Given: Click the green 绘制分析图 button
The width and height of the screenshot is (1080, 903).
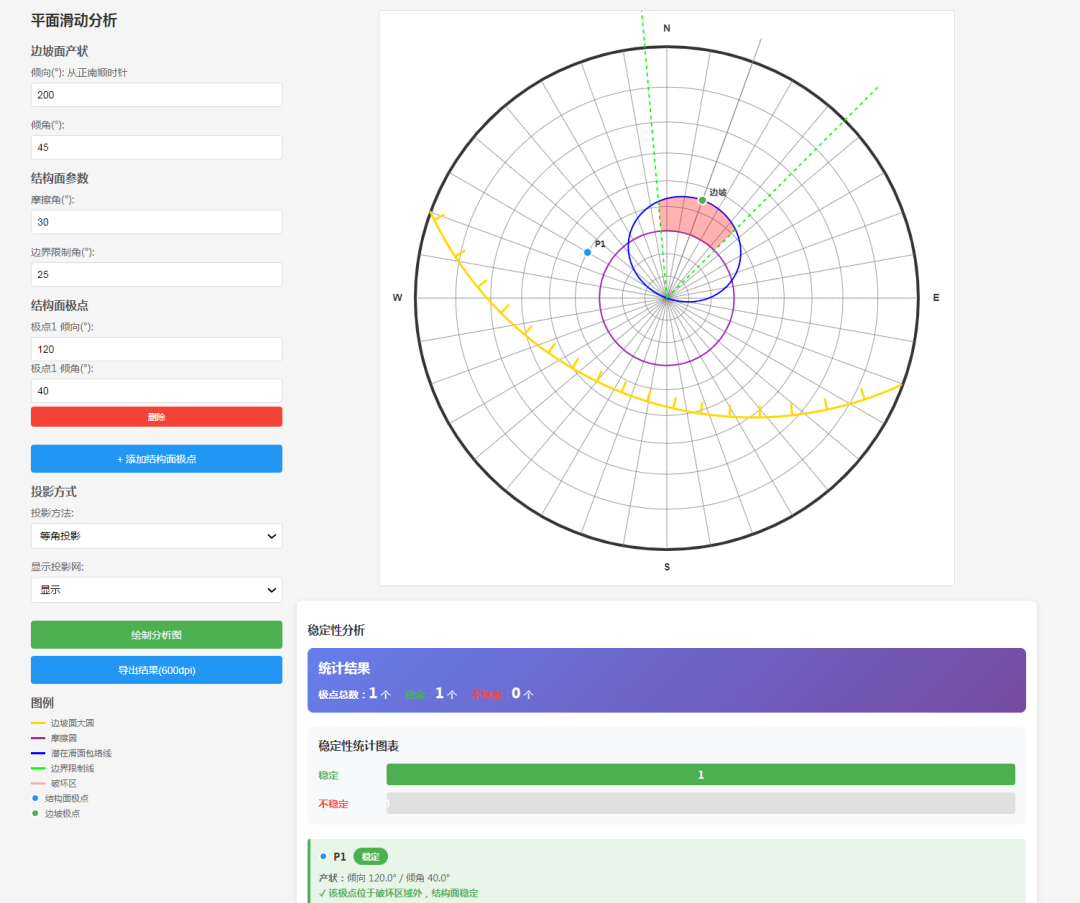Looking at the screenshot, I should (156, 635).
